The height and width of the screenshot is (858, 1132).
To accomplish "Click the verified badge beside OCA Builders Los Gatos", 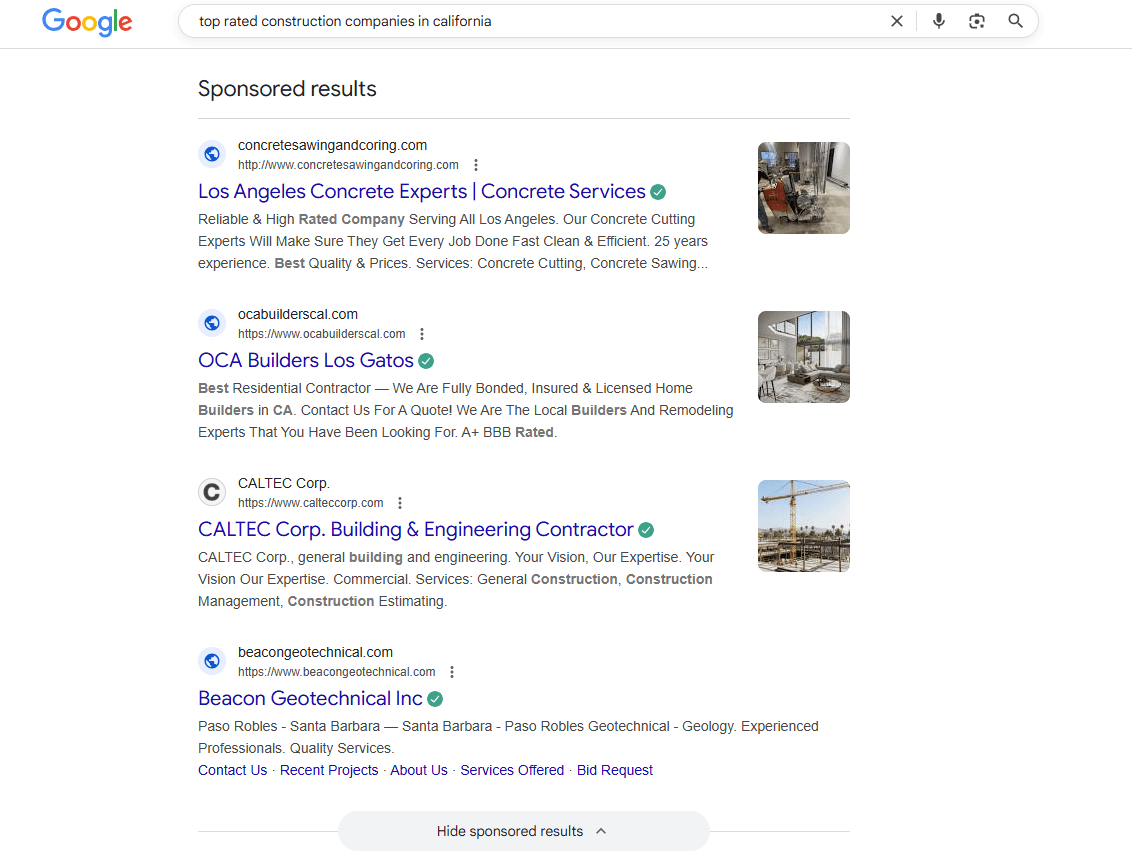I will [x=426, y=360].
